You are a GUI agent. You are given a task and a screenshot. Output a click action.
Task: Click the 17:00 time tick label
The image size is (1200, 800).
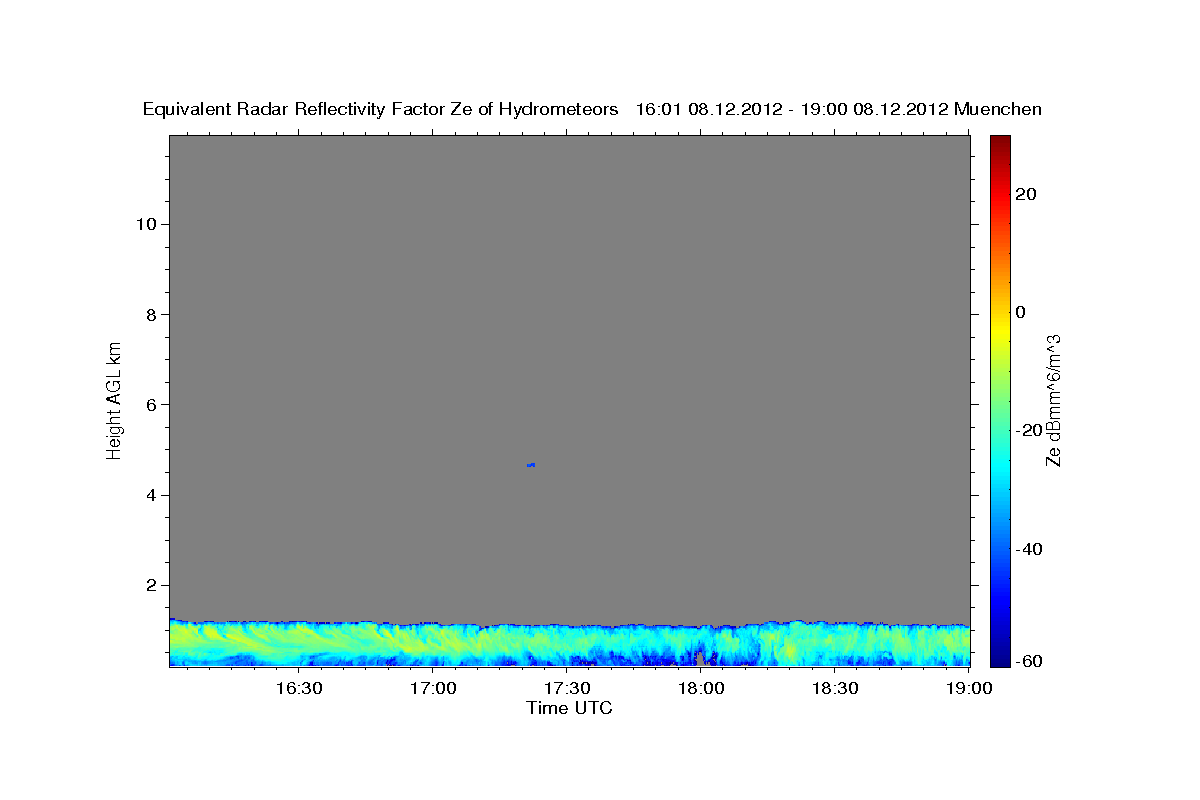pyautogui.click(x=434, y=688)
